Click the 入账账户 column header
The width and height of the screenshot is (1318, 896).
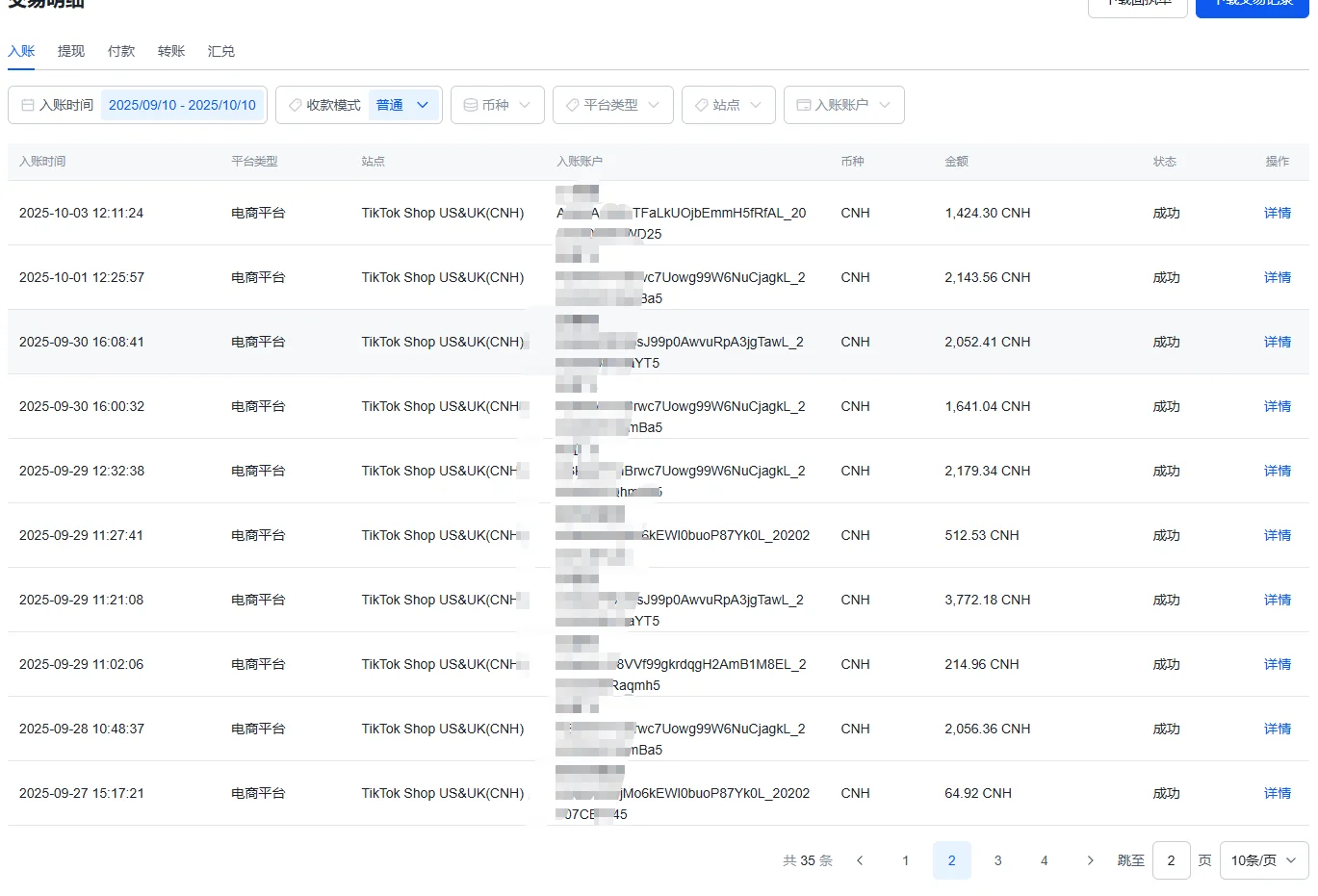[x=580, y=162]
